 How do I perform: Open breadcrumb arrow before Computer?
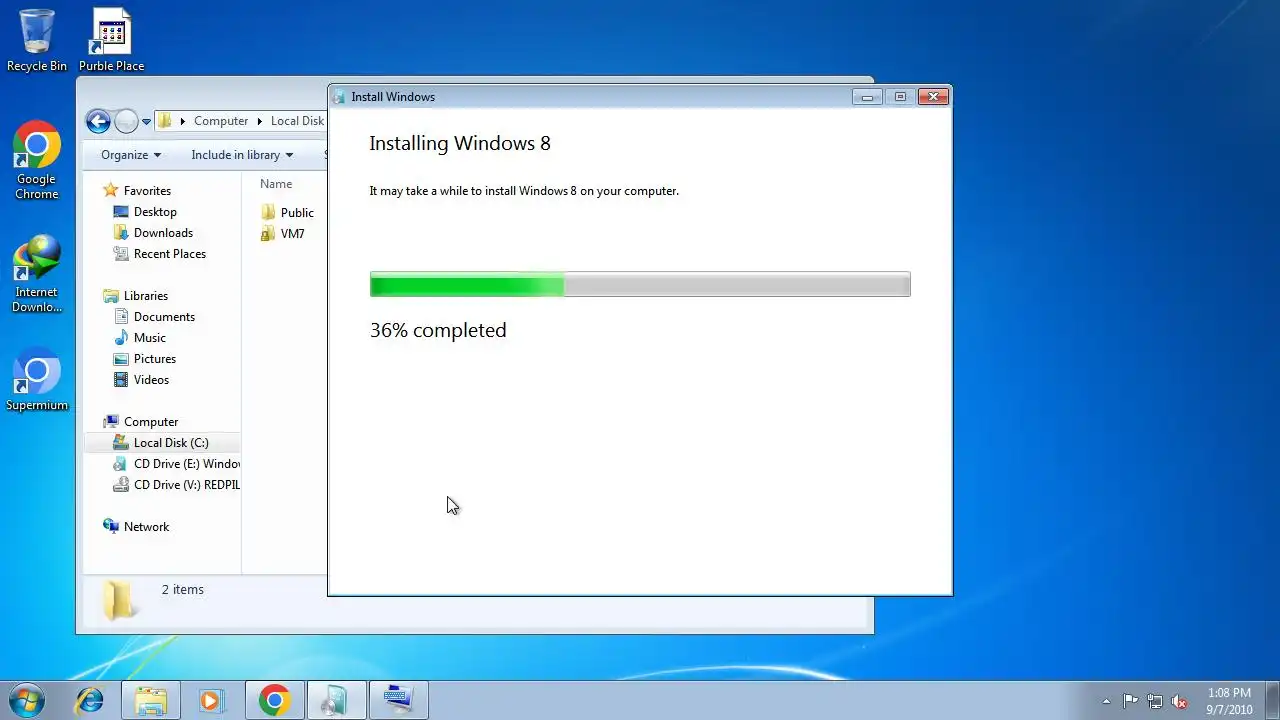[182, 121]
